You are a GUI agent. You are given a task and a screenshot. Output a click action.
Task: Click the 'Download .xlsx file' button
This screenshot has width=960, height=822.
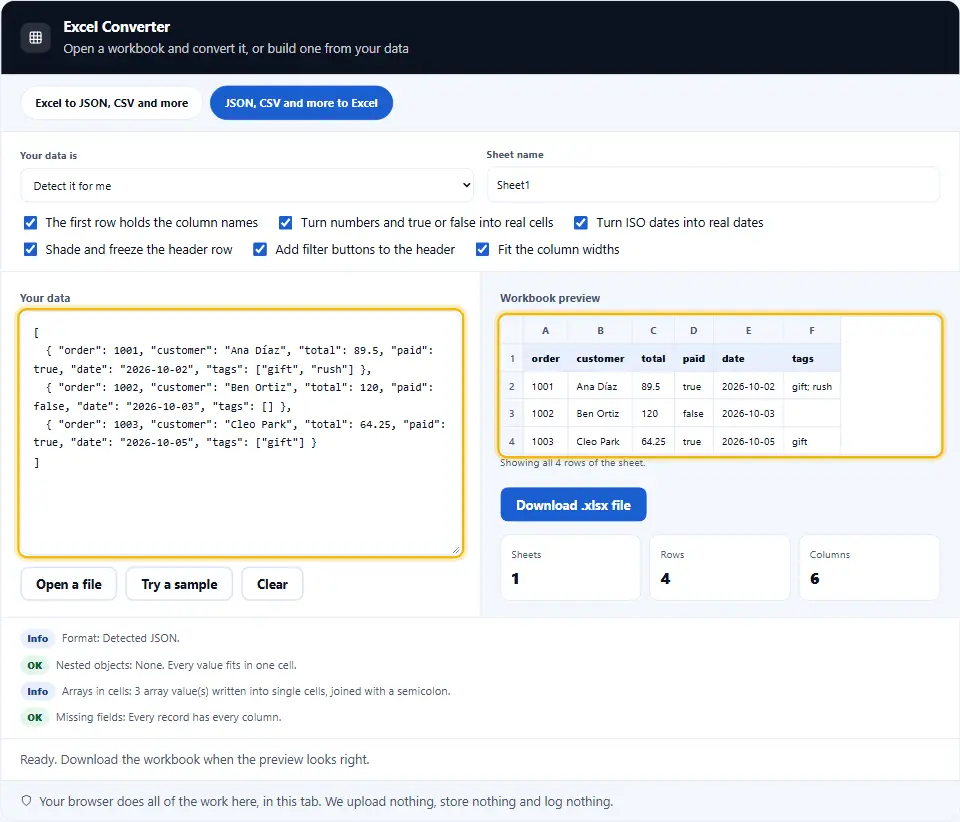(x=573, y=505)
